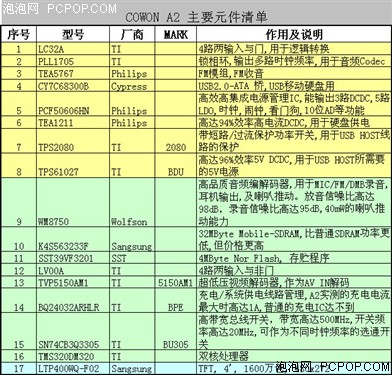Viewport: 392px width, 375px height.
Task: Click Philips vendor in TEA5767 row
Action: (132, 74)
